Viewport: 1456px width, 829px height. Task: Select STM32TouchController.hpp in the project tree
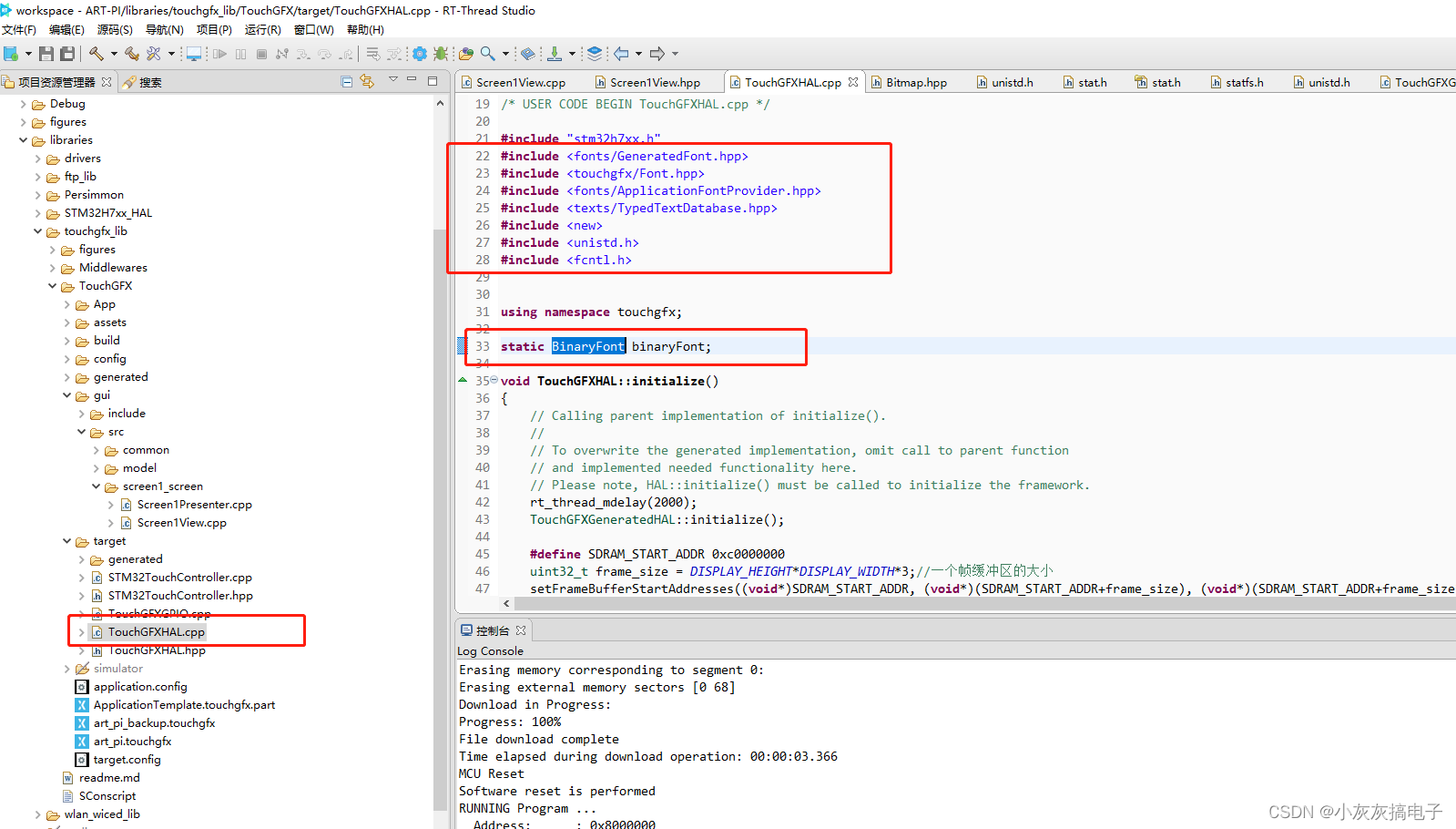tap(180, 596)
